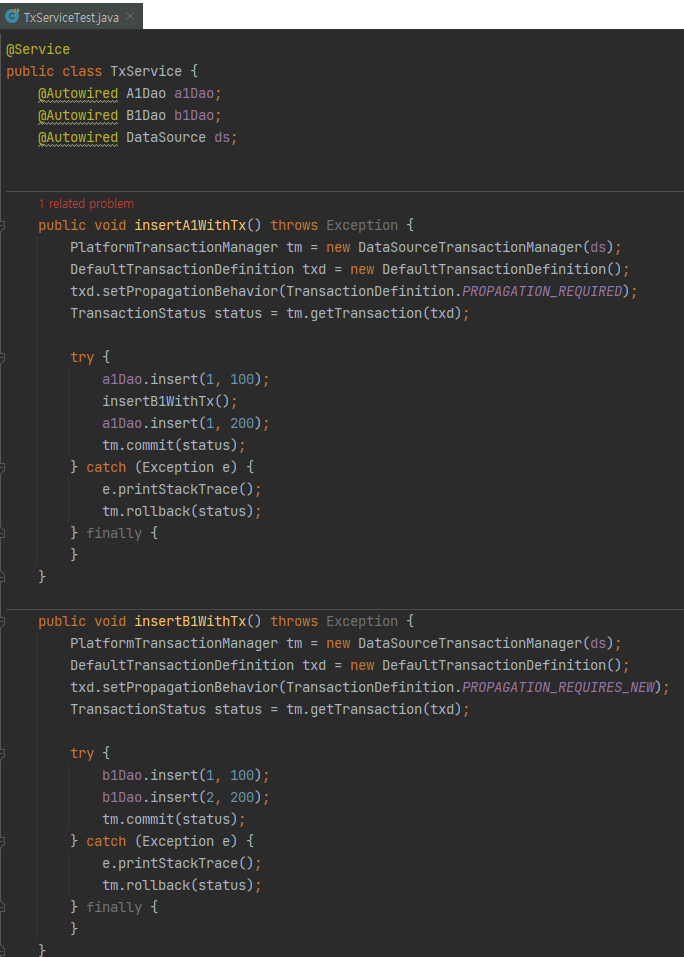Click the PROPAGATION_REQUIRED constant

[542, 291]
